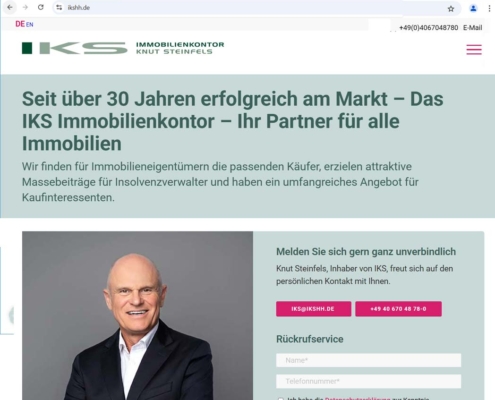Click the browser forward arrow

coord(25,7)
